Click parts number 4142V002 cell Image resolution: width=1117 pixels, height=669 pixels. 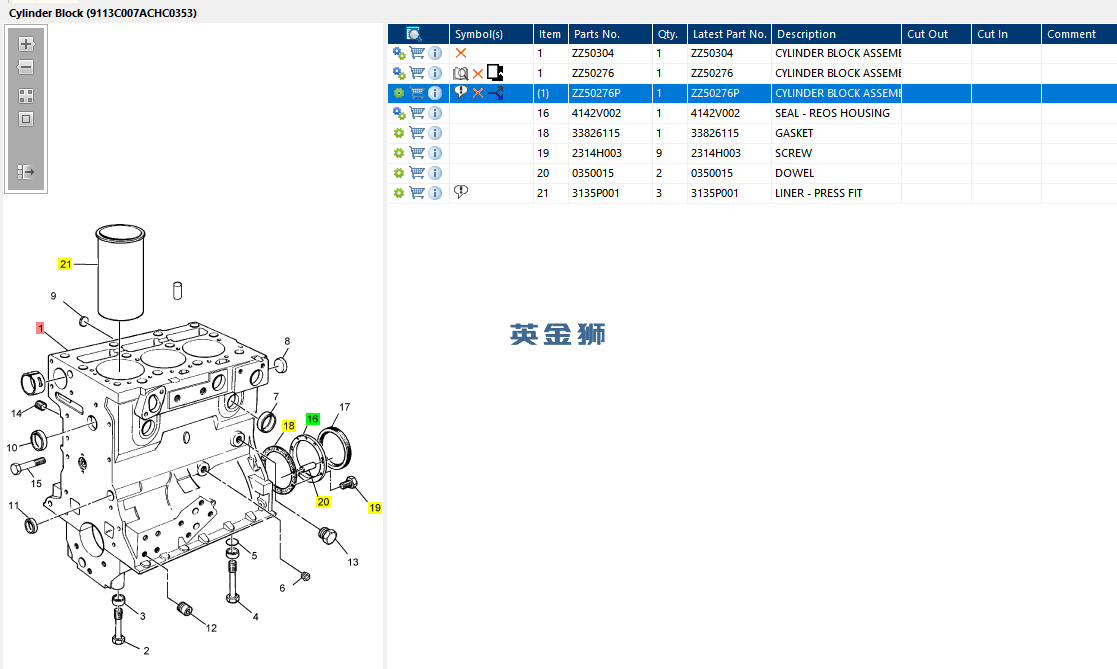pos(611,113)
